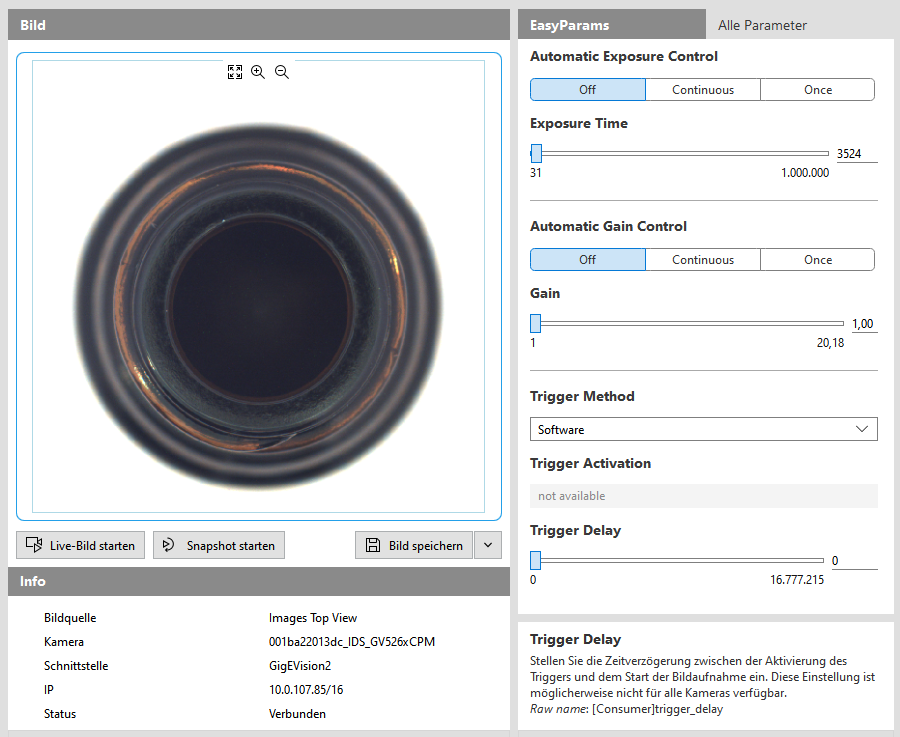Turn Automatic Exposure Control Off
This screenshot has width=900, height=737.
pyautogui.click(x=587, y=90)
